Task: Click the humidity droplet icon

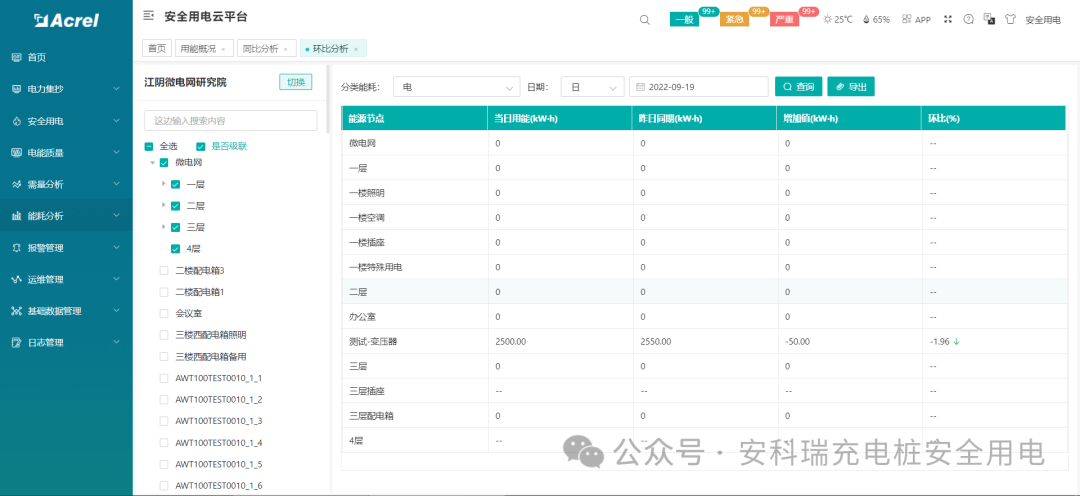Action: (x=865, y=19)
